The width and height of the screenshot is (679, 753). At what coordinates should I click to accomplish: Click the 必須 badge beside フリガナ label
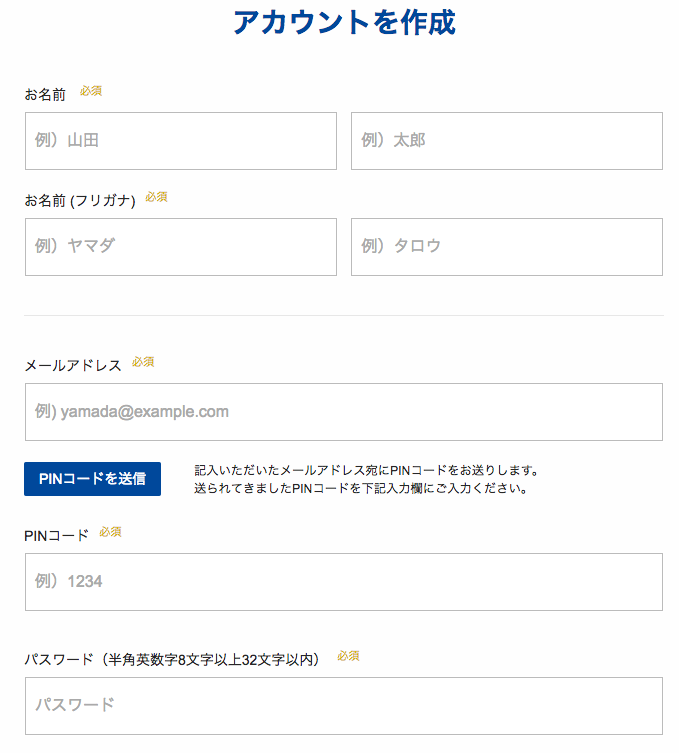coord(157,197)
